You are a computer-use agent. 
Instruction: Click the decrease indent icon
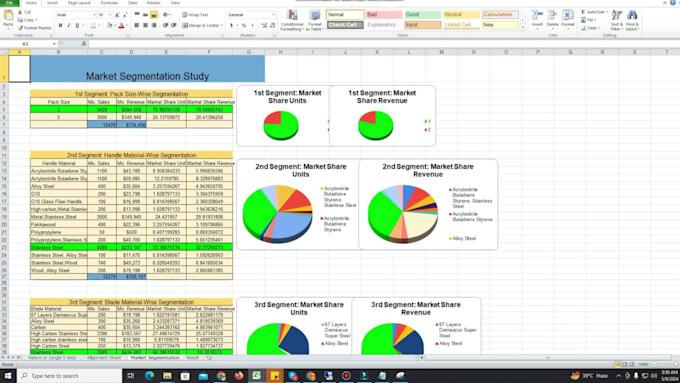pyautogui.click(x=166, y=26)
